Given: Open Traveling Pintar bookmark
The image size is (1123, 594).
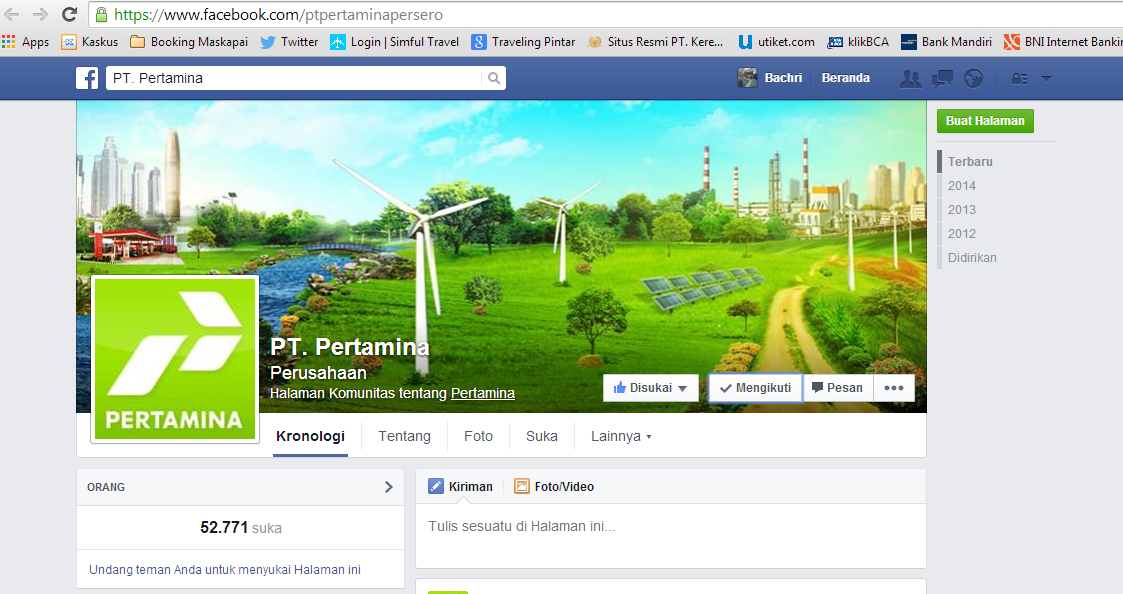Looking at the screenshot, I should pos(524,42).
